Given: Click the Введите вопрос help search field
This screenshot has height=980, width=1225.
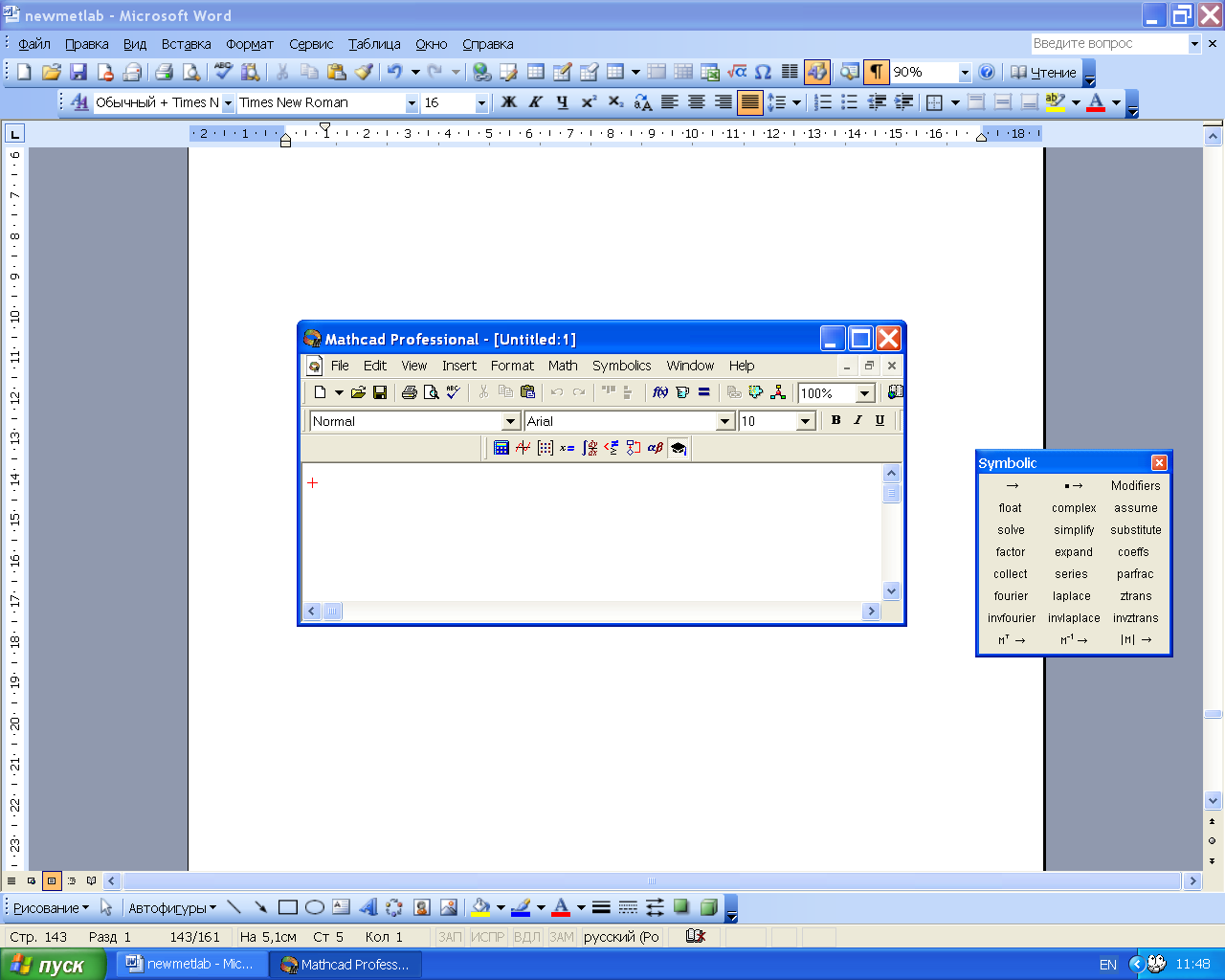Looking at the screenshot, I should (x=1108, y=44).
